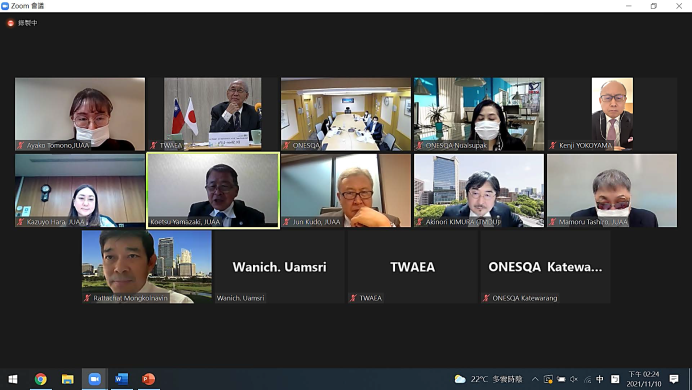Select the Wanich. Uamsri participant tile
Screen dimensions: 692x390
point(279,266)
